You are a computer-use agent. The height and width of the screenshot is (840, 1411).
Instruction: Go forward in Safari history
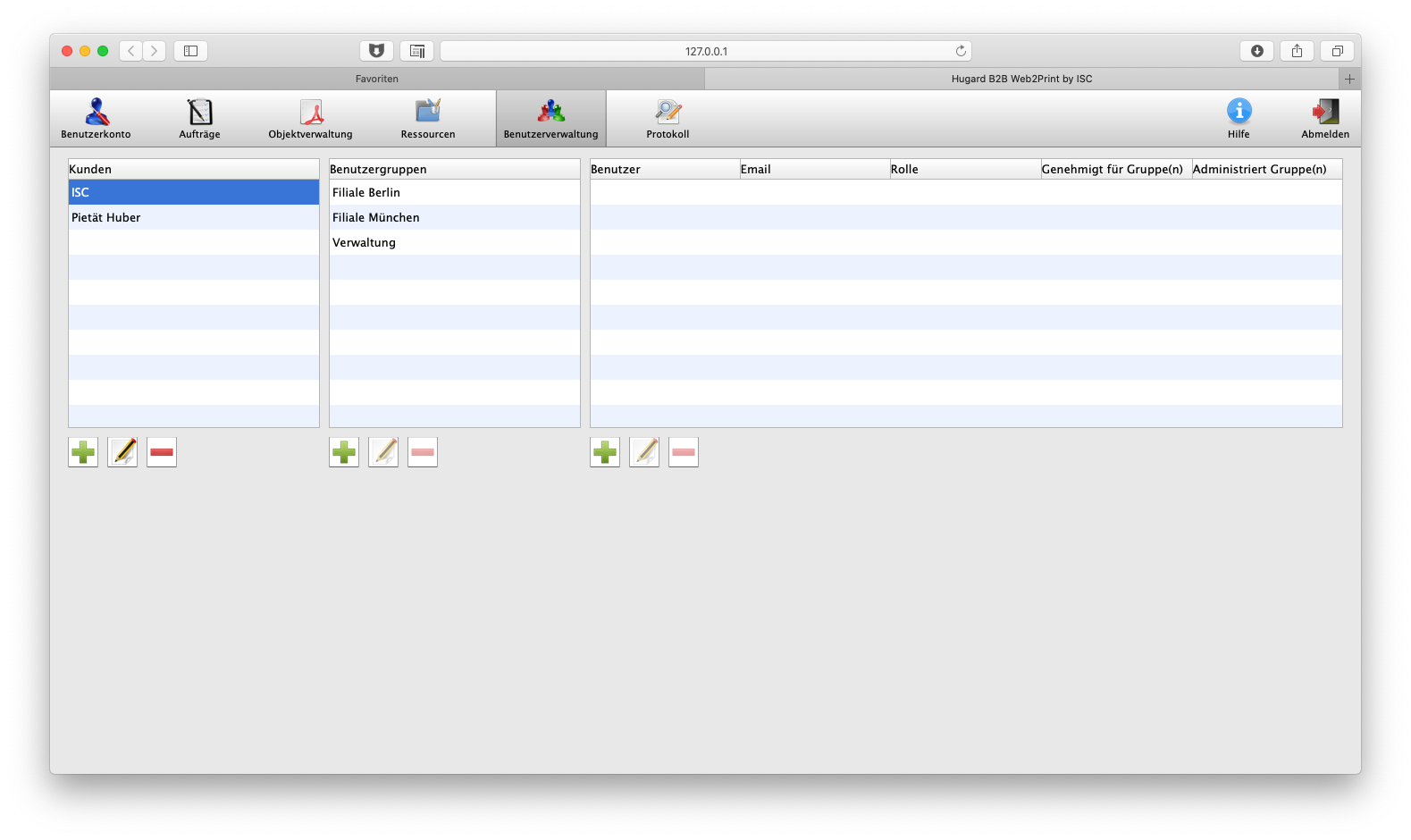tap(154, 51)
